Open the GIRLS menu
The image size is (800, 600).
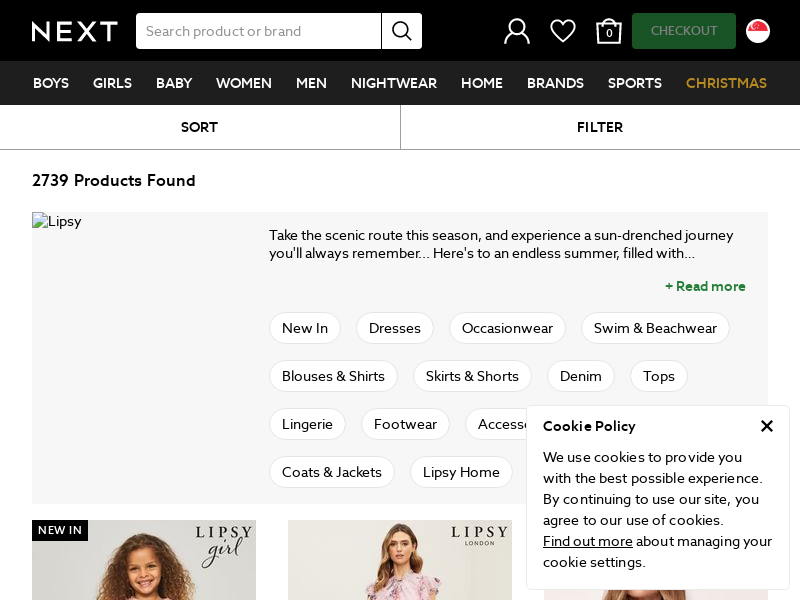112,83
